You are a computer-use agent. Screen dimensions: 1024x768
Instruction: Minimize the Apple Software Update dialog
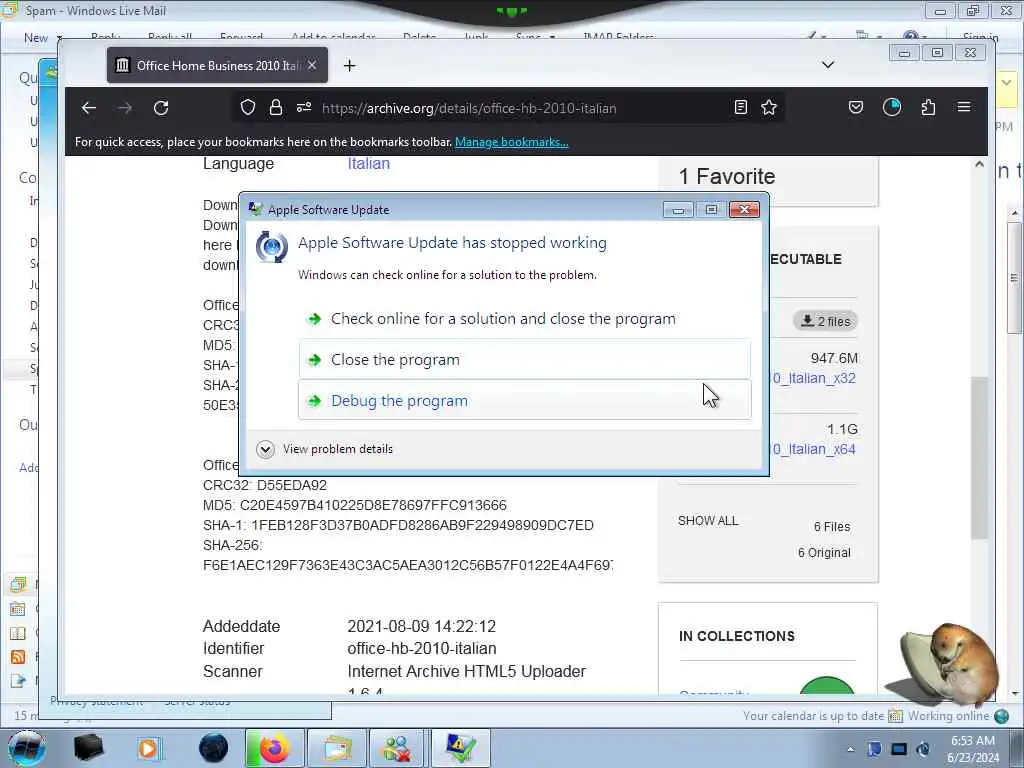(678, 209)
